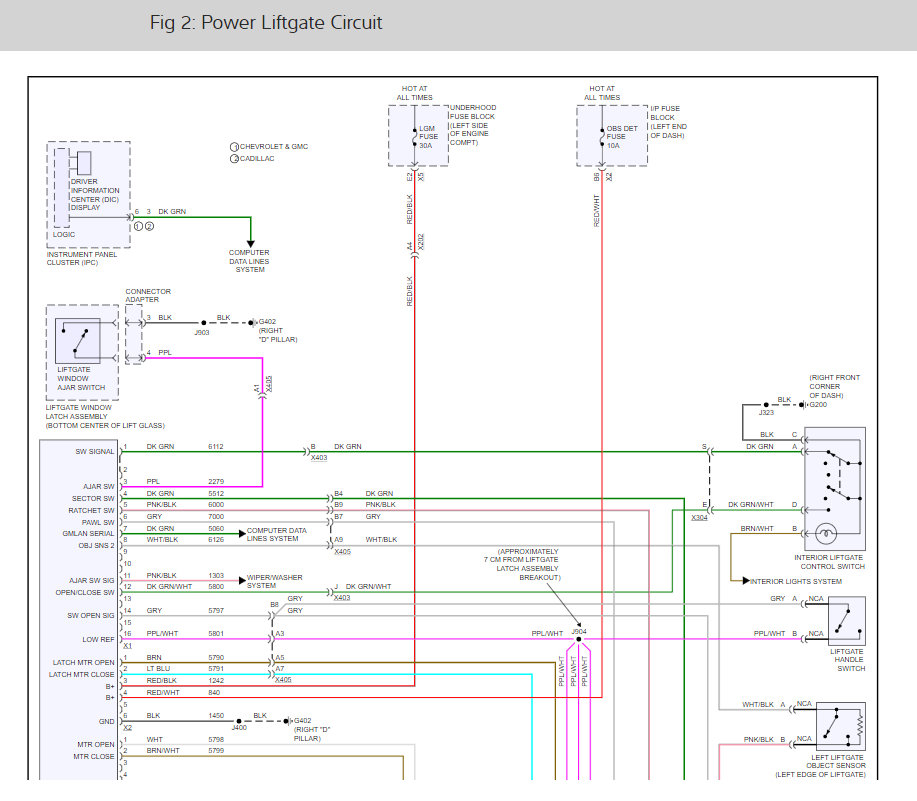
Task: Click the LGM 30A fuse symbol
Action: pyautogui.click(x=413, y=137)
